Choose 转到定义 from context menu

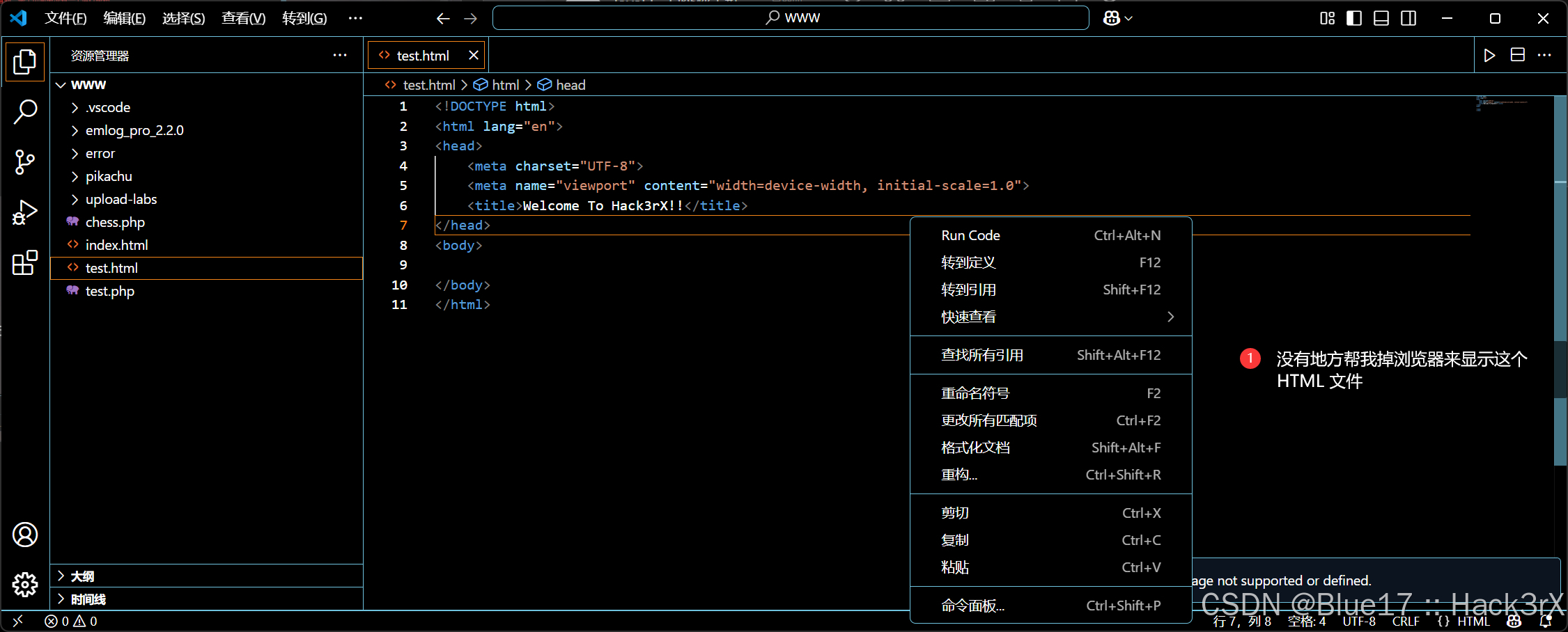(x=1051, y=262)
